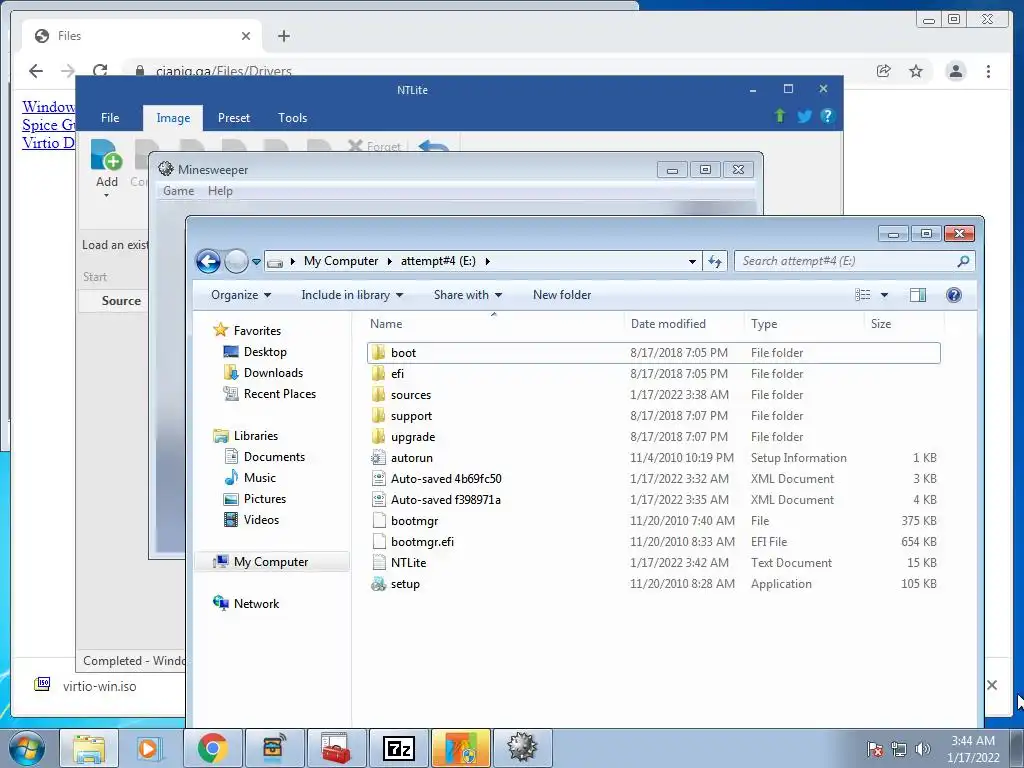
Task: Click the search magnifier icon in Explorer
Action: click(x=963, y=261)
